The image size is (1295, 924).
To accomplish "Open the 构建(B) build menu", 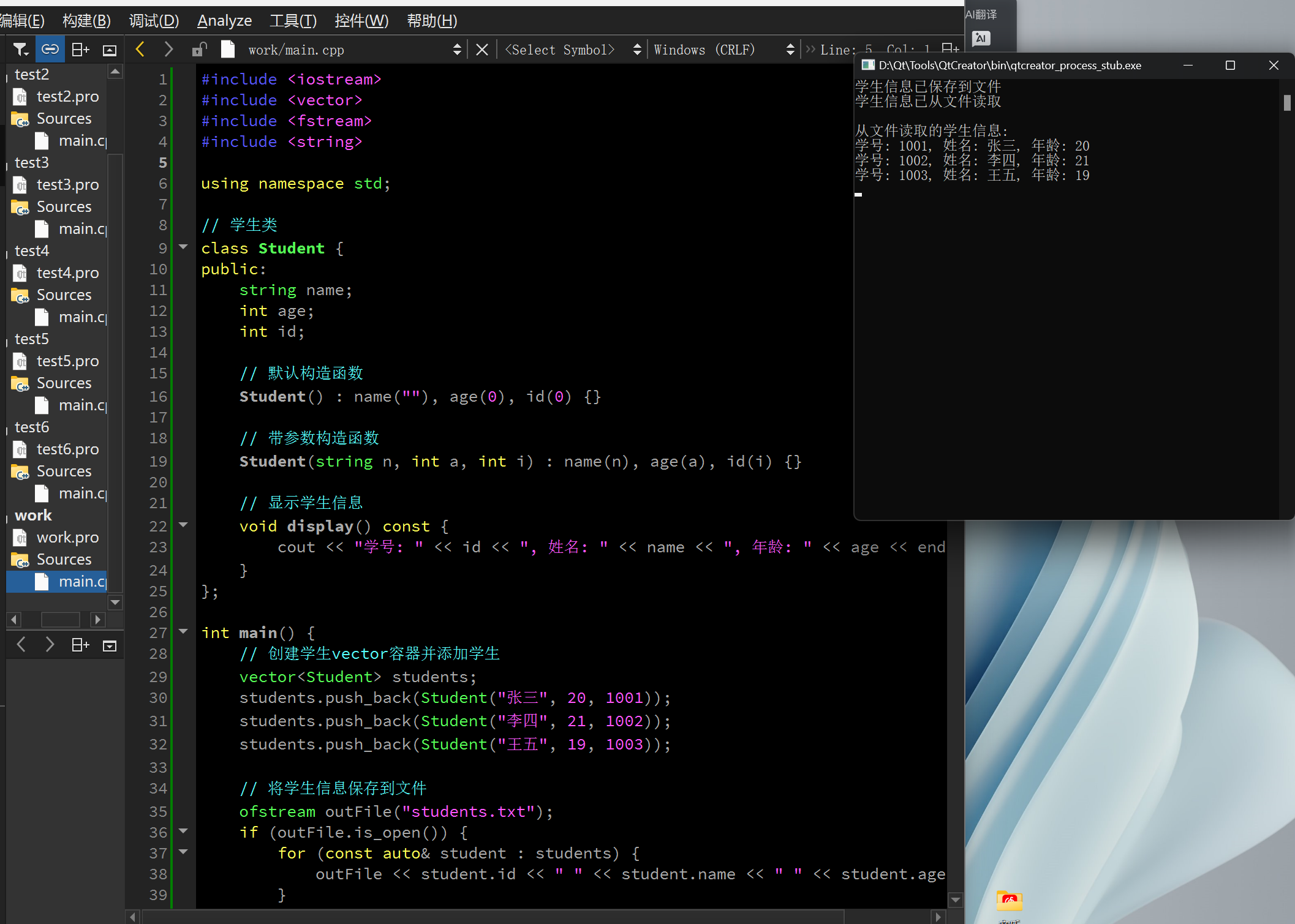I will tap(86, 21).
